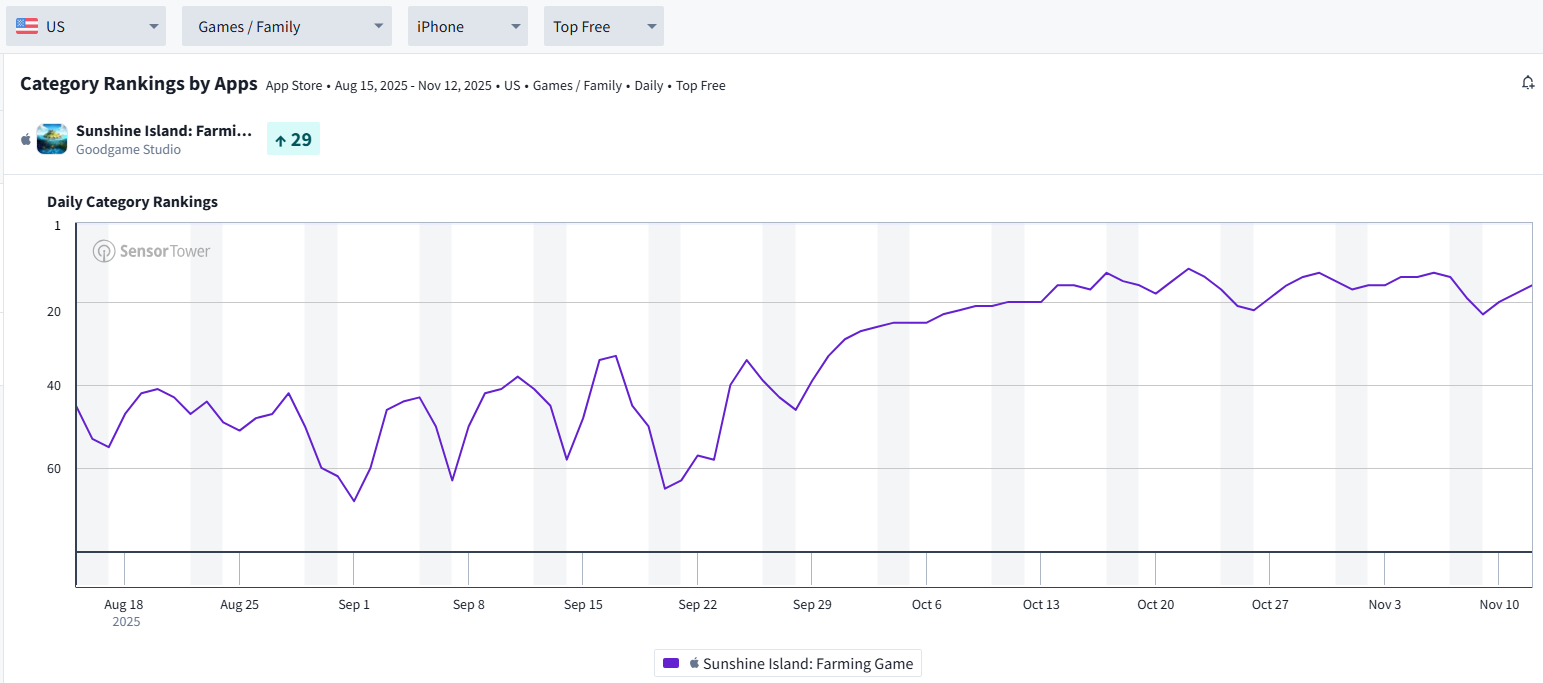Select the Sep 29 date on the x-axis

click(x=811, y=604)
